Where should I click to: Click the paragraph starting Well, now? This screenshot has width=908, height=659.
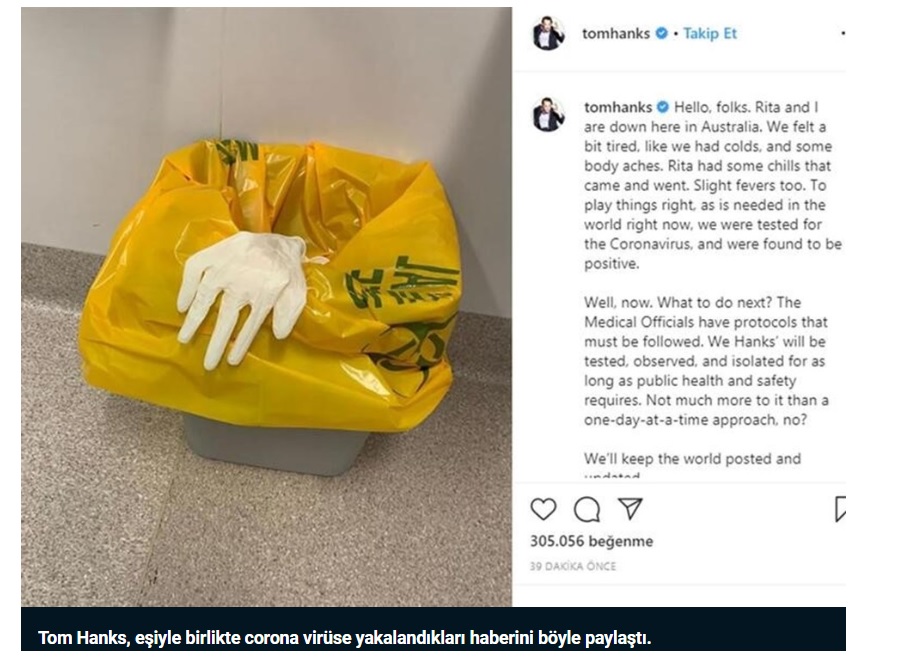(706, 361)
